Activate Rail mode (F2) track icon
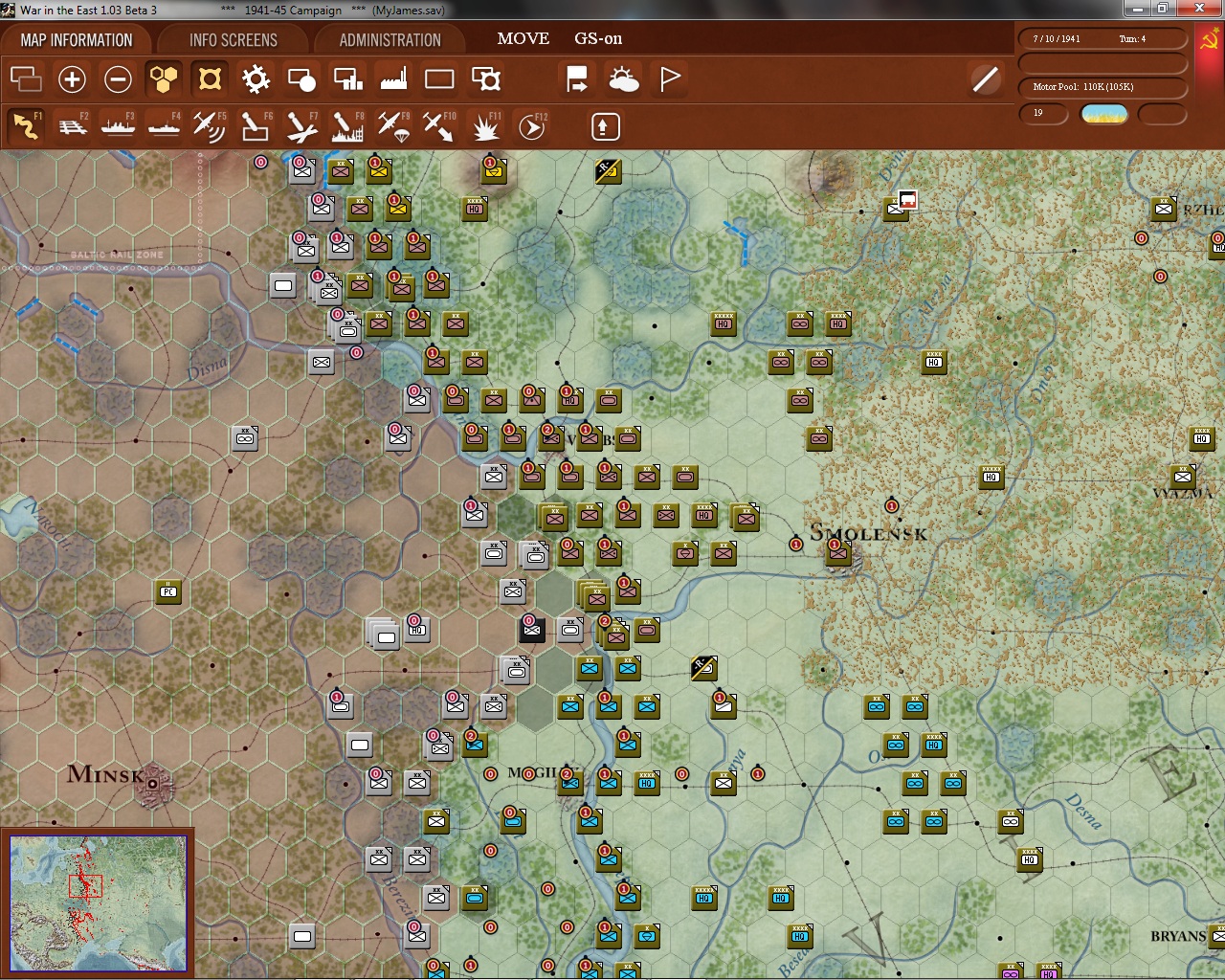The width and height of the screenshot is (1225, 980). pyautogui.click(x=72, y=126)
